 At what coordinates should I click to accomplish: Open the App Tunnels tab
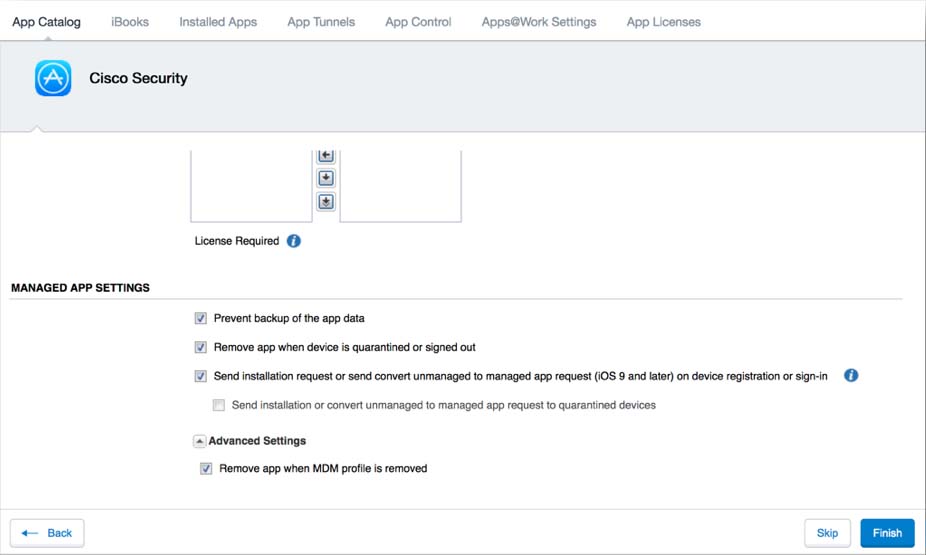pyautogui.click(x=321, y=22)
